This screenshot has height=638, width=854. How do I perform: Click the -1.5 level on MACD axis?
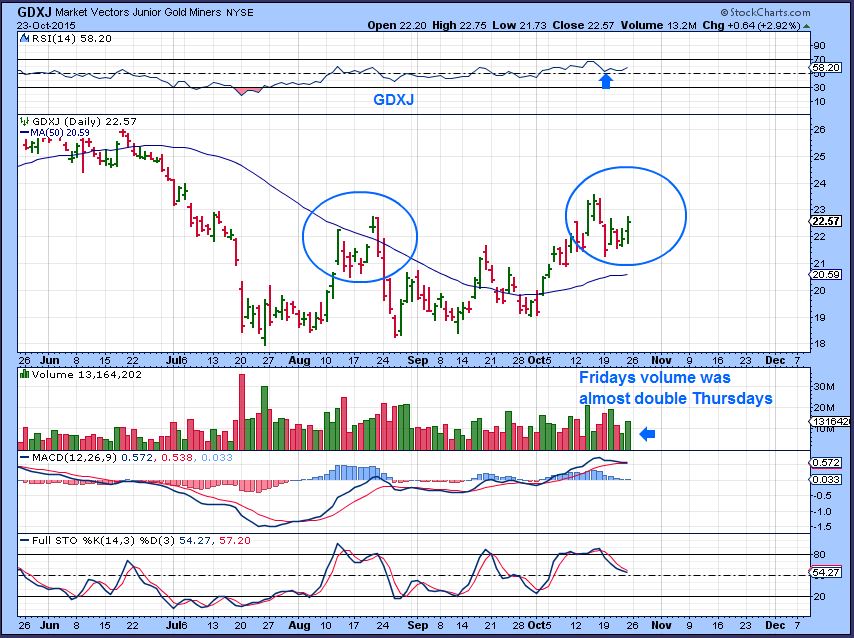(822, 527)
